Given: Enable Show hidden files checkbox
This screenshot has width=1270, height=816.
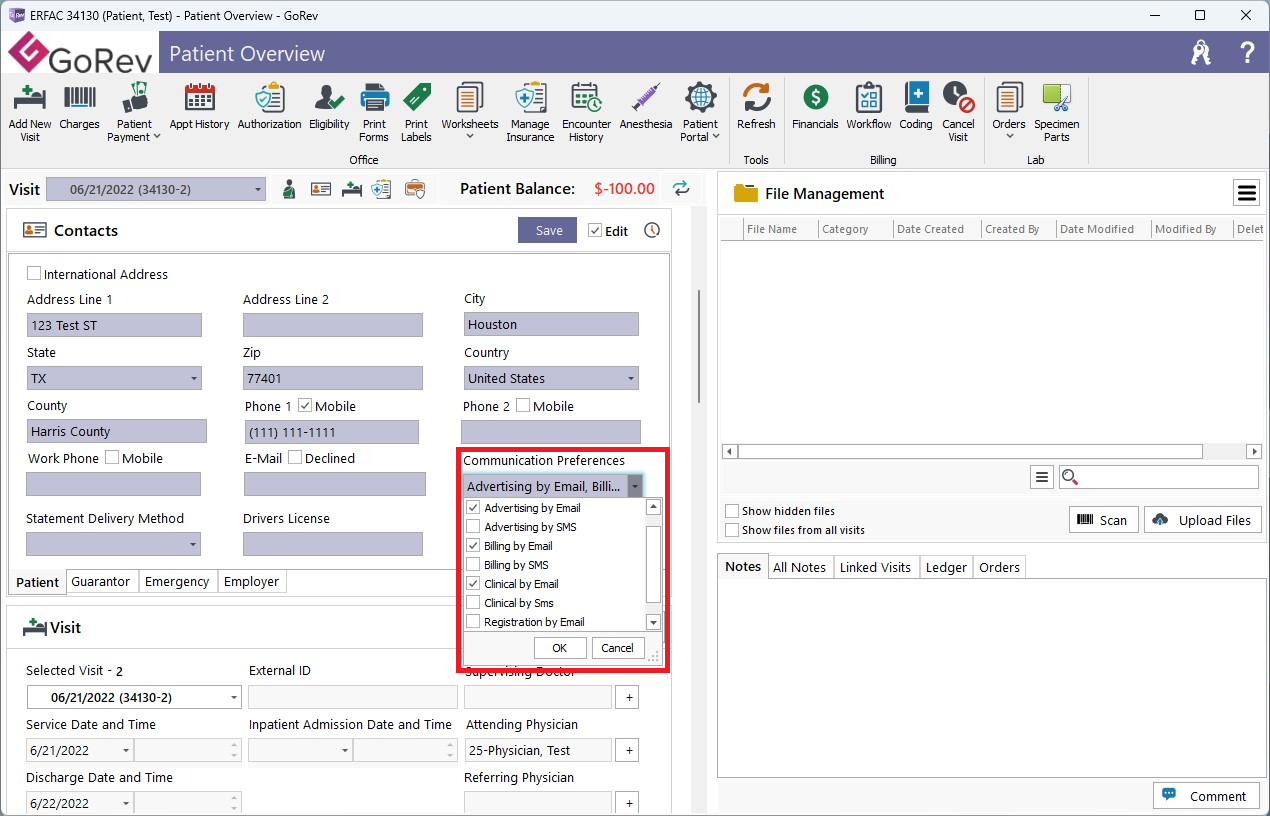Looking at the screenshot, I should coord(733,511).
